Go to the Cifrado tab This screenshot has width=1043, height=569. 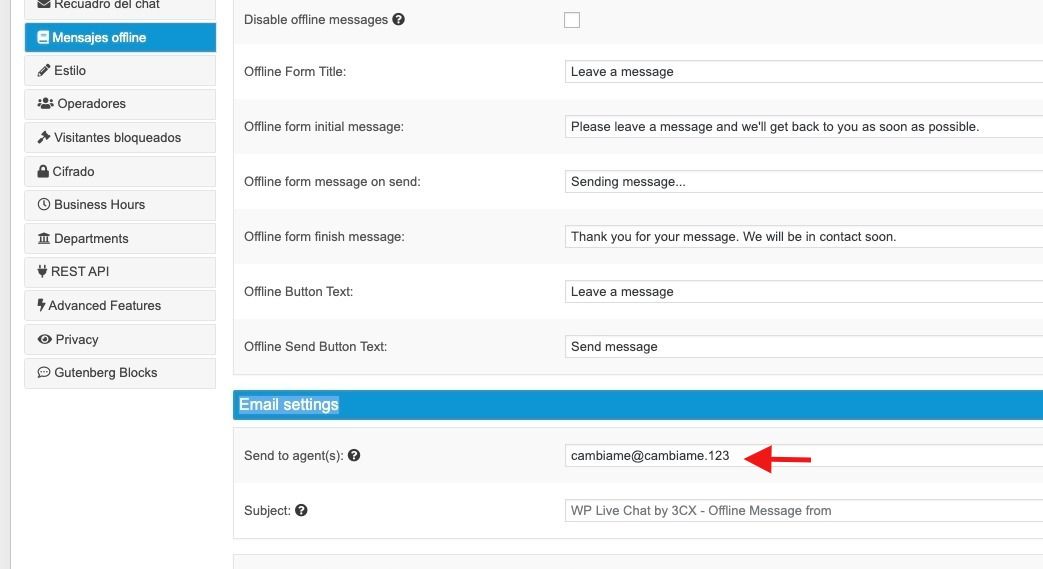coord(120,172)
